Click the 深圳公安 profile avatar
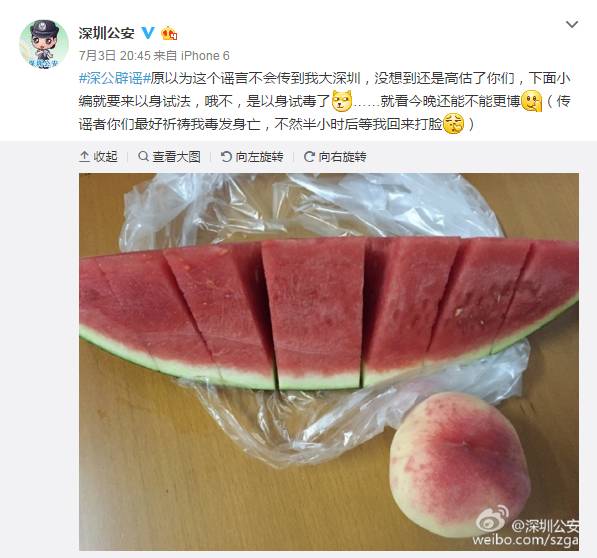Screen dimensions: 597x558 click(44, 44)
